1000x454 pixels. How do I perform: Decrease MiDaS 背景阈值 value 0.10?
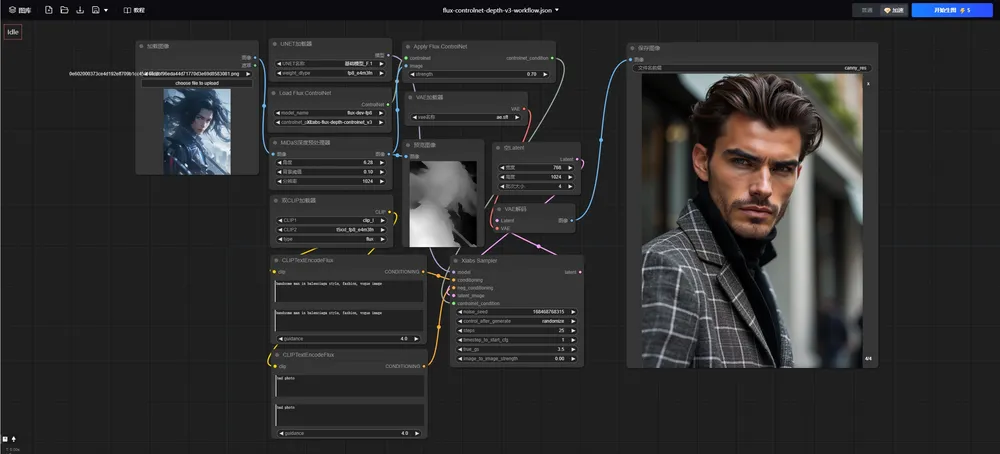coord(279,172)
